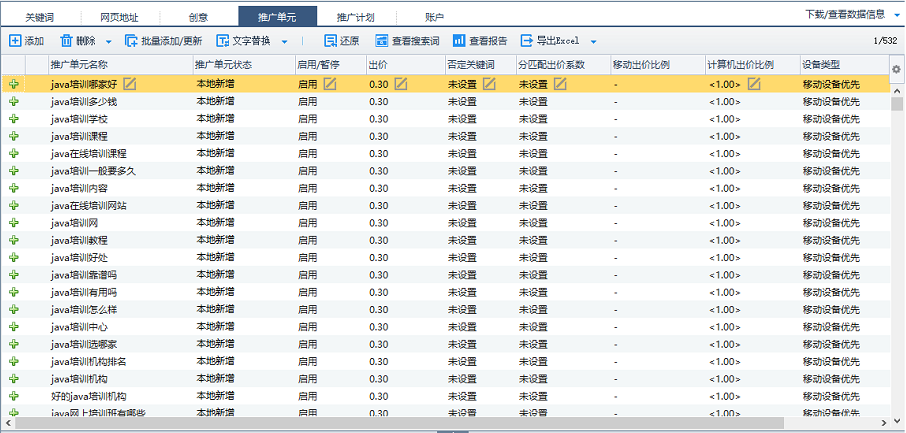
Task: Click the Delete trash icon
Action: [x=66, y=41]
